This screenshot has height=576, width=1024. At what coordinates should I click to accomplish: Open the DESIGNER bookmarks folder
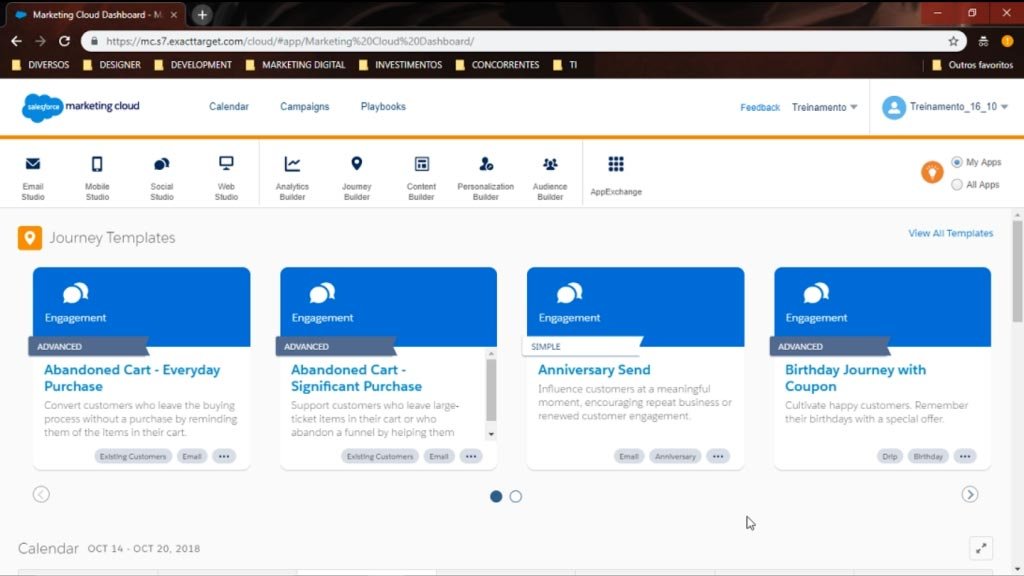112,65
